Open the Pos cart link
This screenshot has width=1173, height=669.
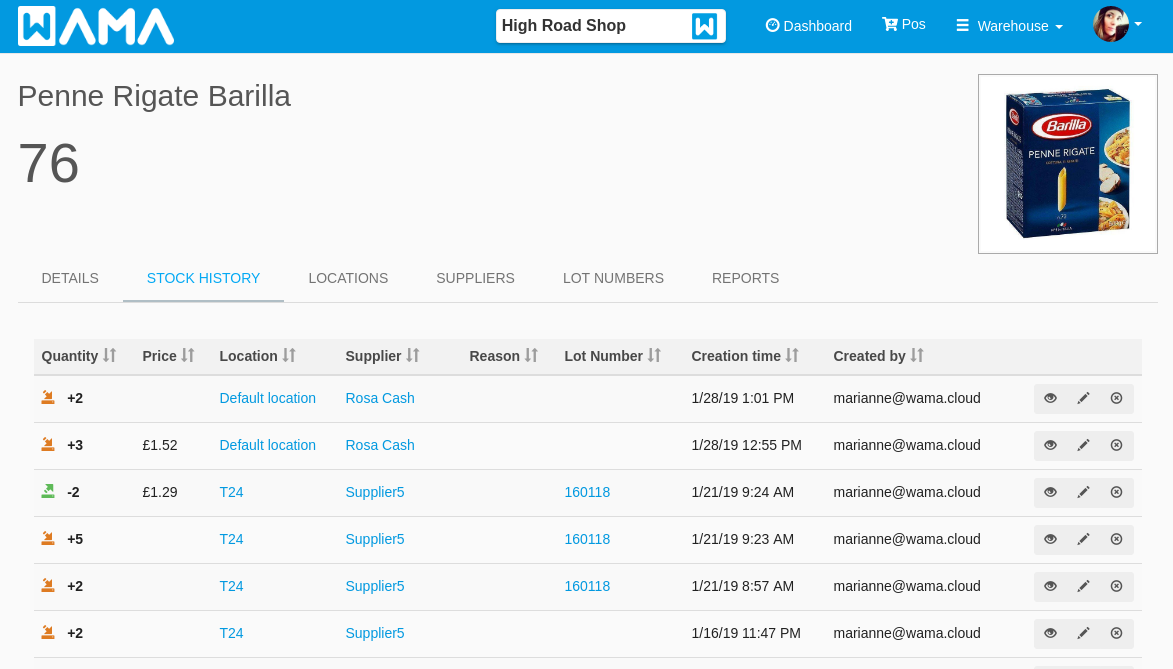click(904, 25)
